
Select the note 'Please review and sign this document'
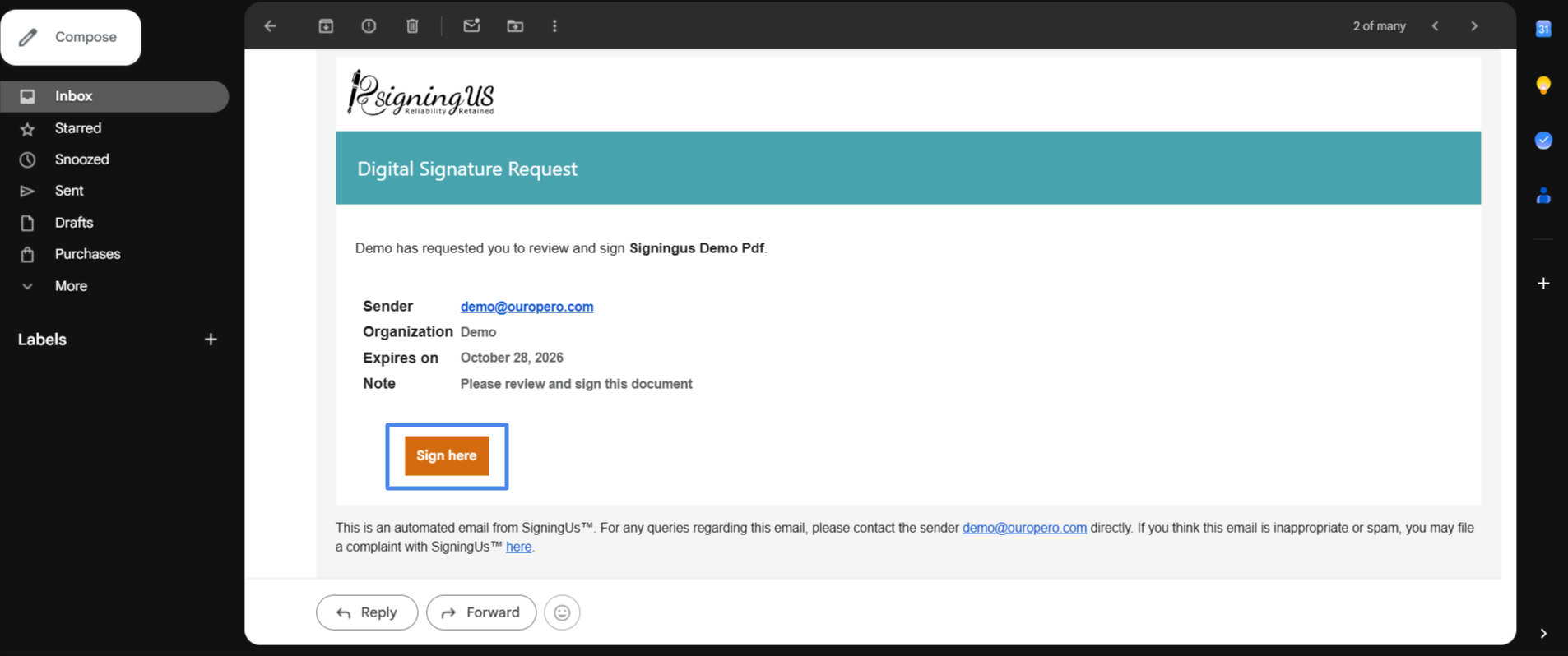[576, 384]
